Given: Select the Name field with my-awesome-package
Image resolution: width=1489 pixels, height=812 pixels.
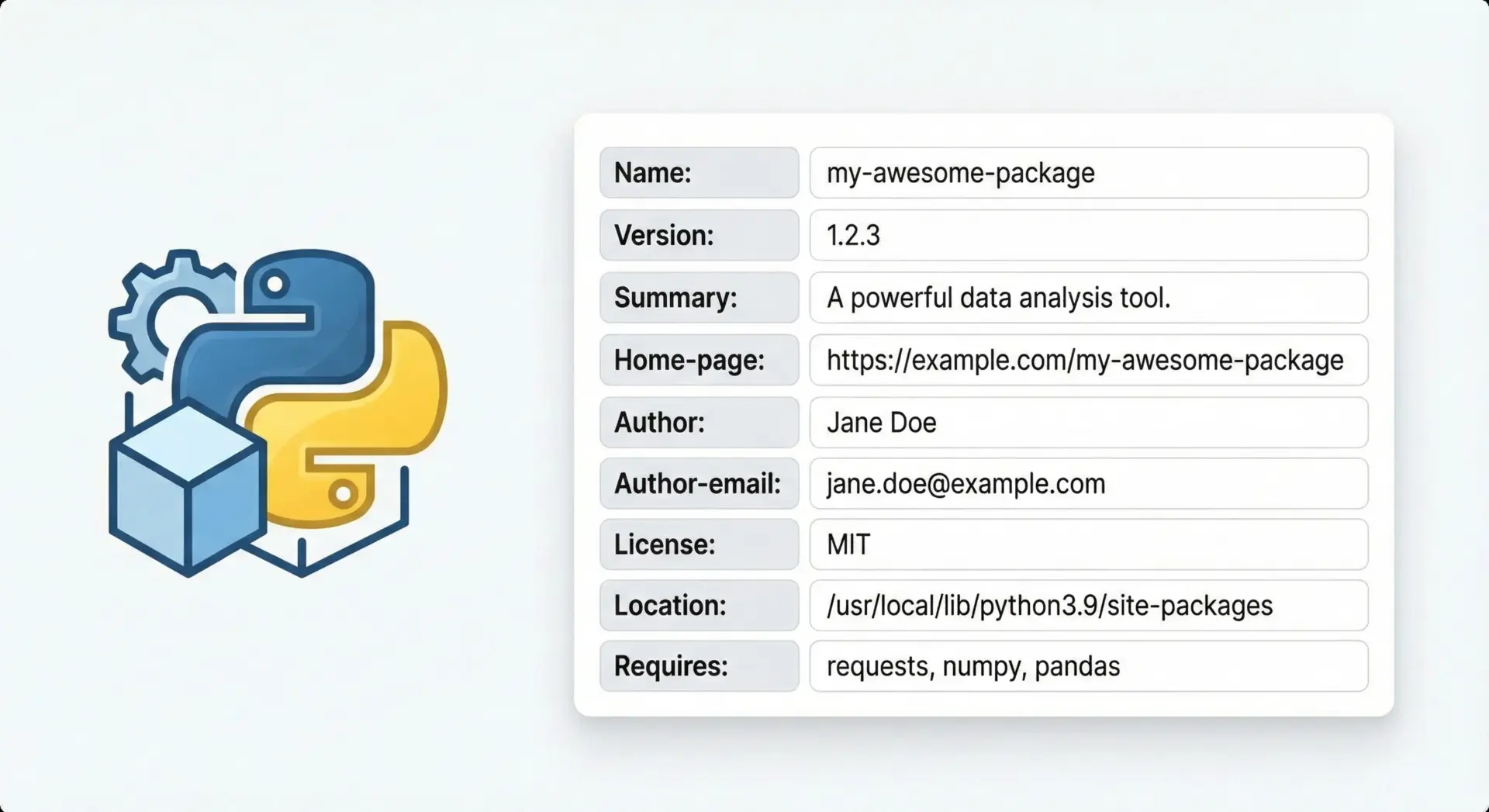Looking at the screenshot, I should tap(1088, 173).
